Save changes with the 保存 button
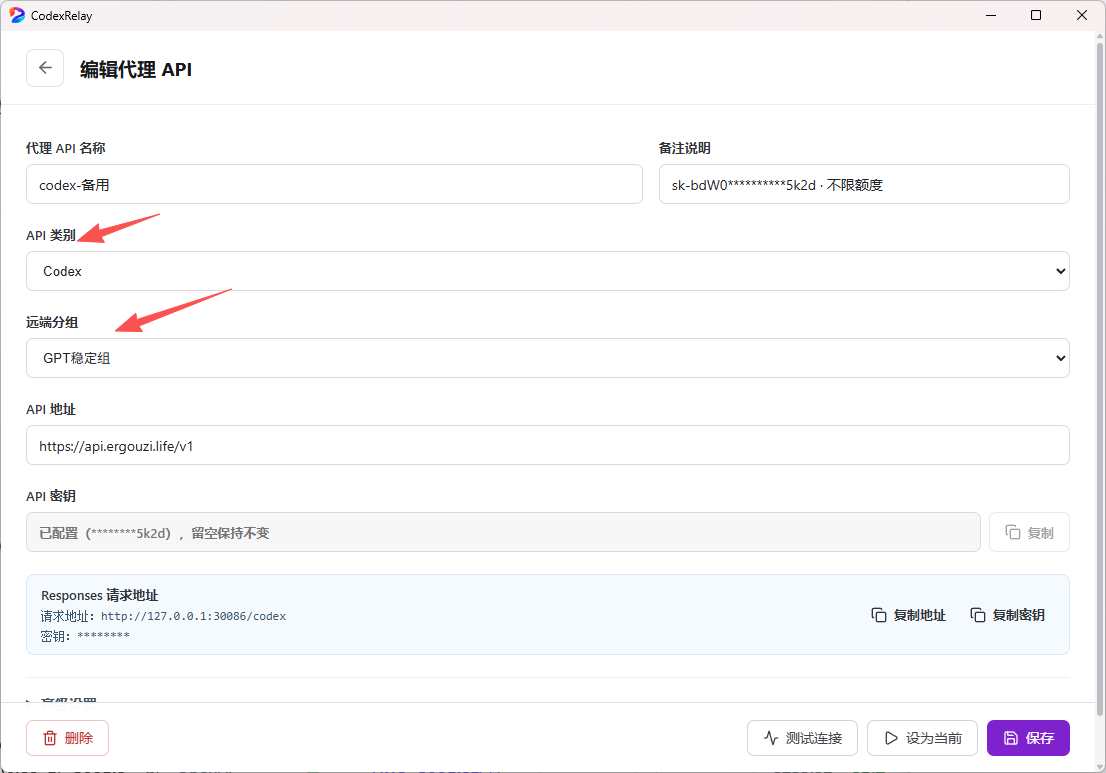 [x=1028, y=738]
